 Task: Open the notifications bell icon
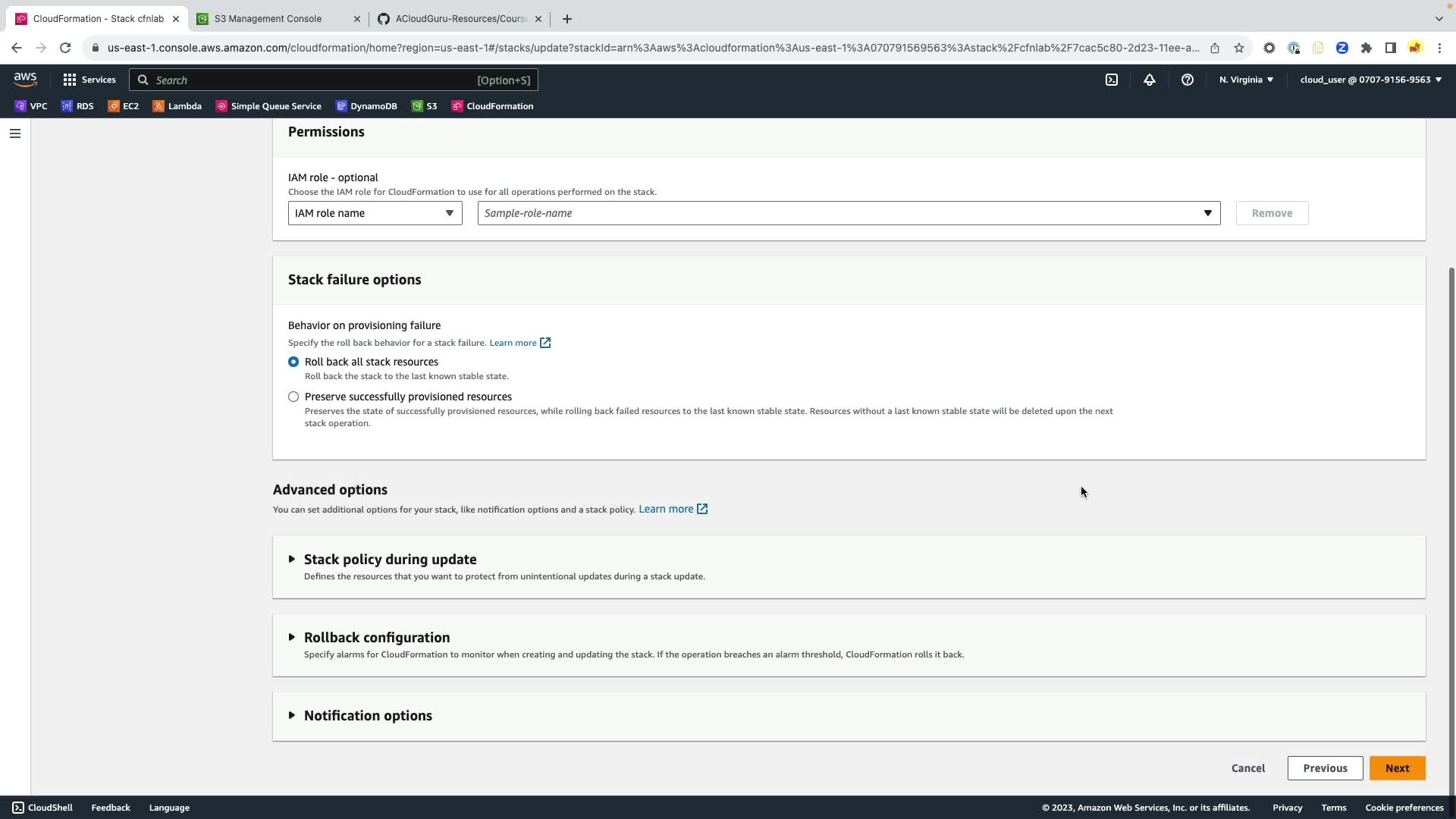(1149, 80)
